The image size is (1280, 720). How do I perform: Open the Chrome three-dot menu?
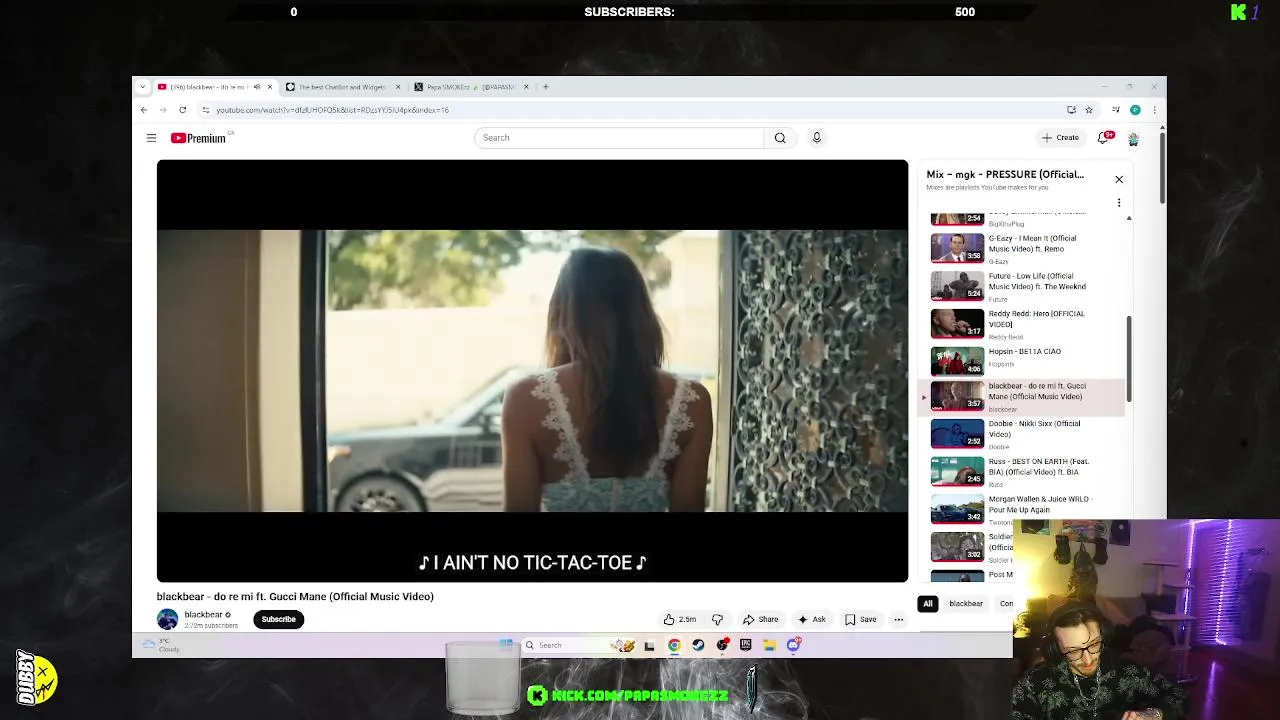coord(1154,110)
